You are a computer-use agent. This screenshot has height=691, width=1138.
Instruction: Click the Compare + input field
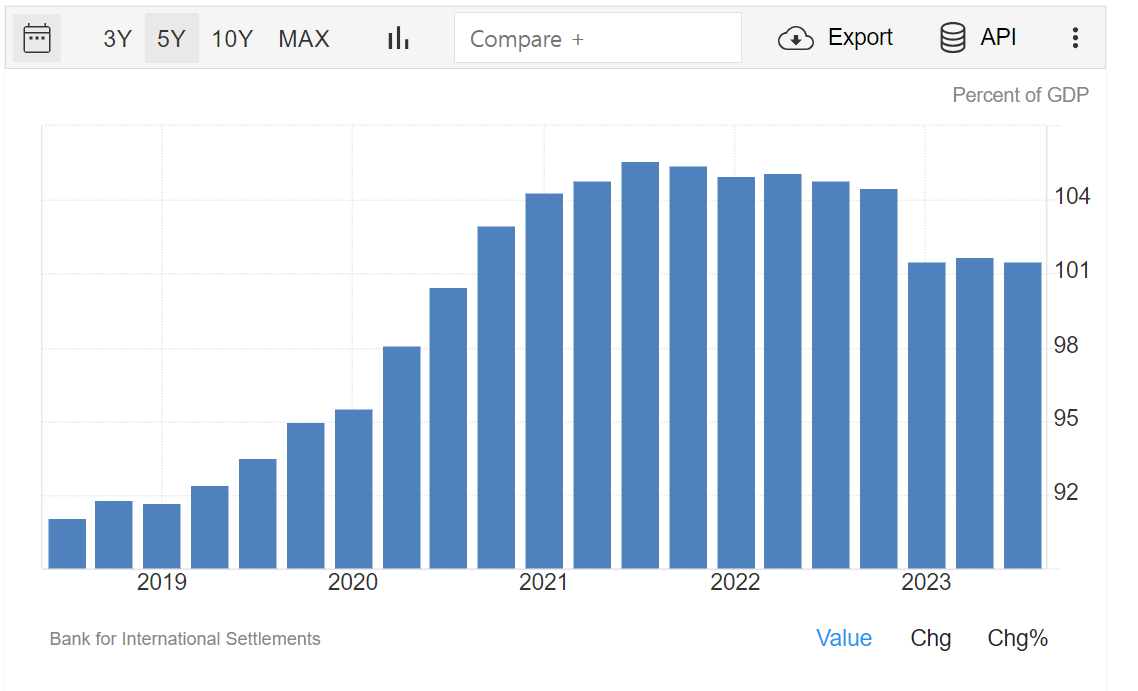(597, 38)
